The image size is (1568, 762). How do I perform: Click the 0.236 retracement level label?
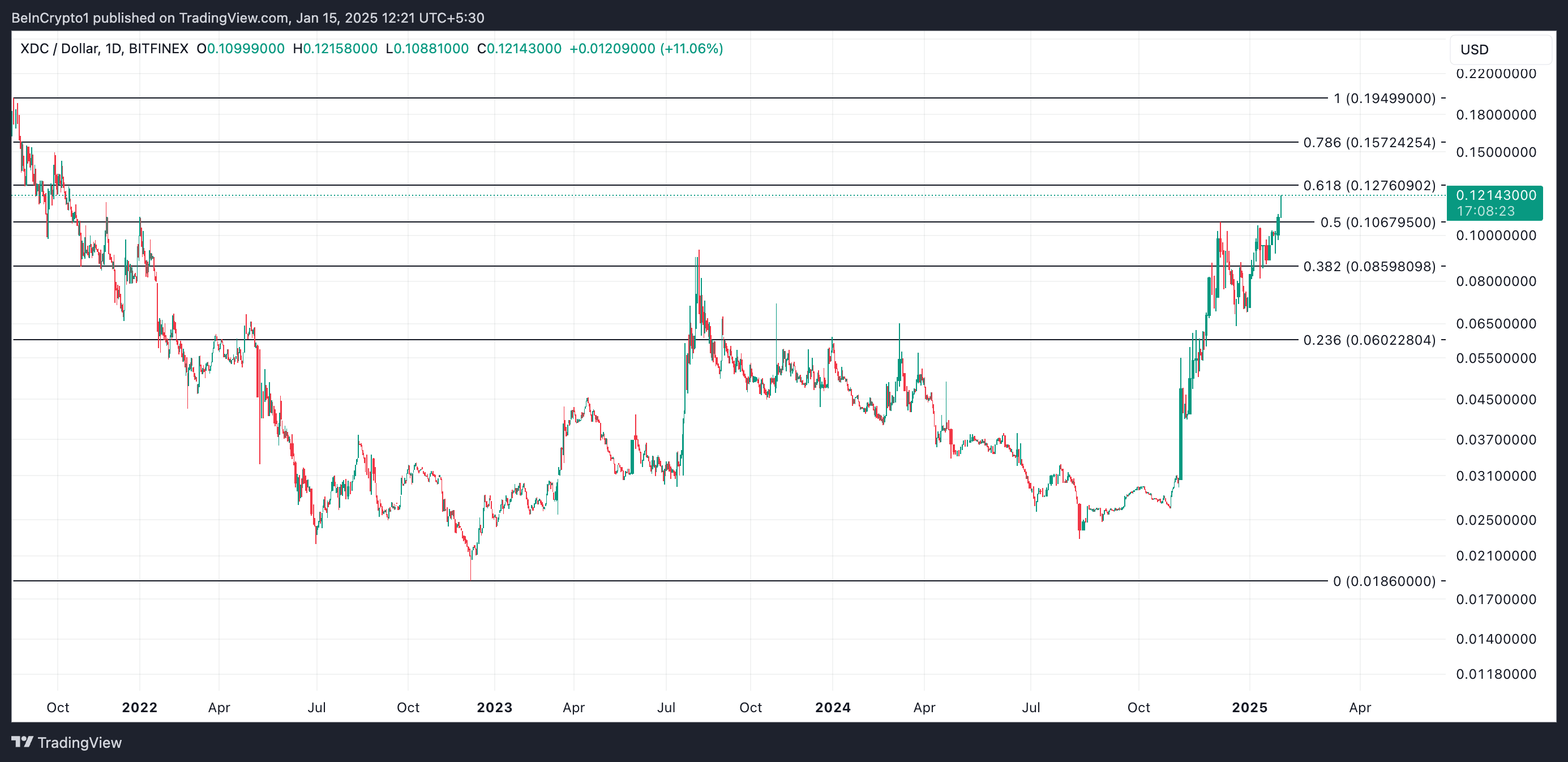click(x=1369, y=340)
